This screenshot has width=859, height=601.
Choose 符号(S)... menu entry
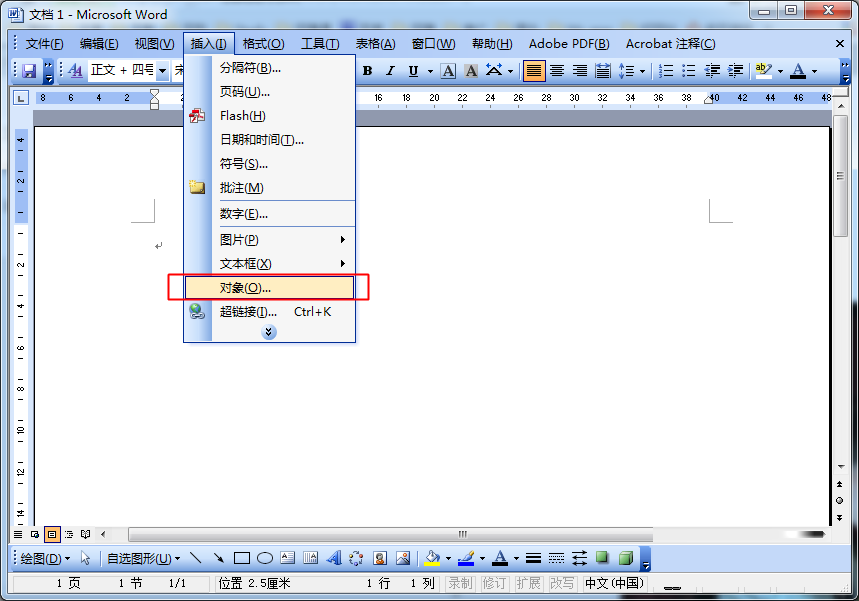click(269, 164)
